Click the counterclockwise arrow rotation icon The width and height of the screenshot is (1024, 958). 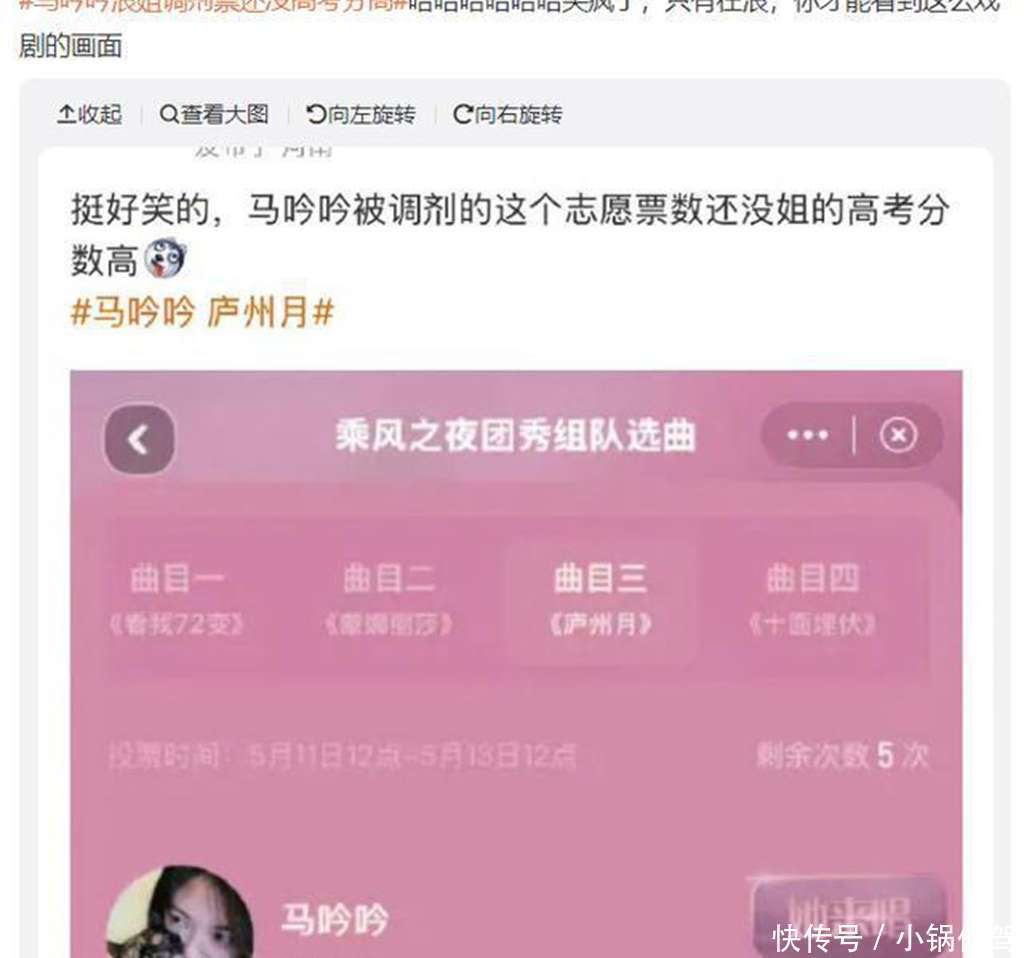[315, 115]
